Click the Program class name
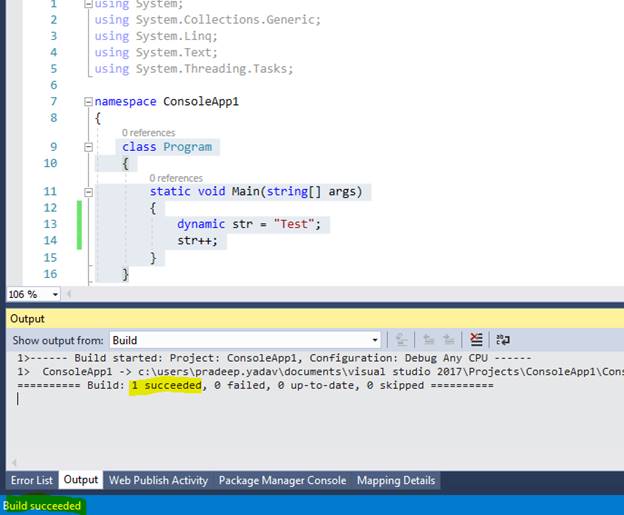The image size is (624, 515). pyautogui.click(x=187, y=147)
